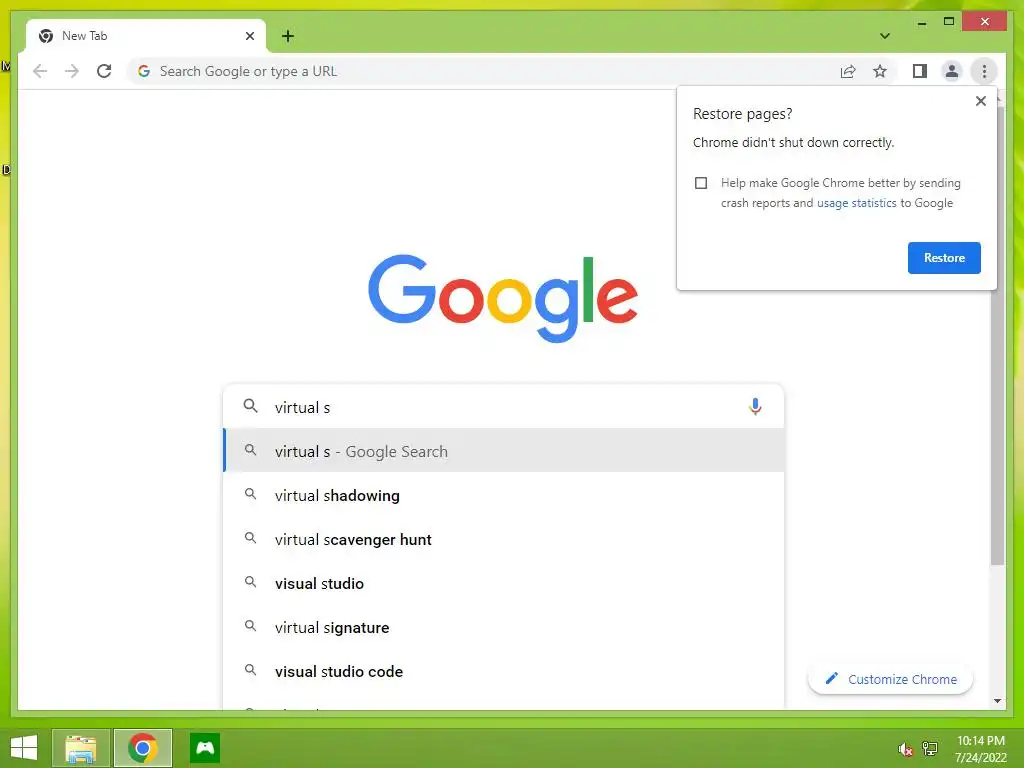Viewport: 1024px width, 768px height.
Task: Click the scrollbar down arrow
Action: pyautogui.click(x=997, y=701)
